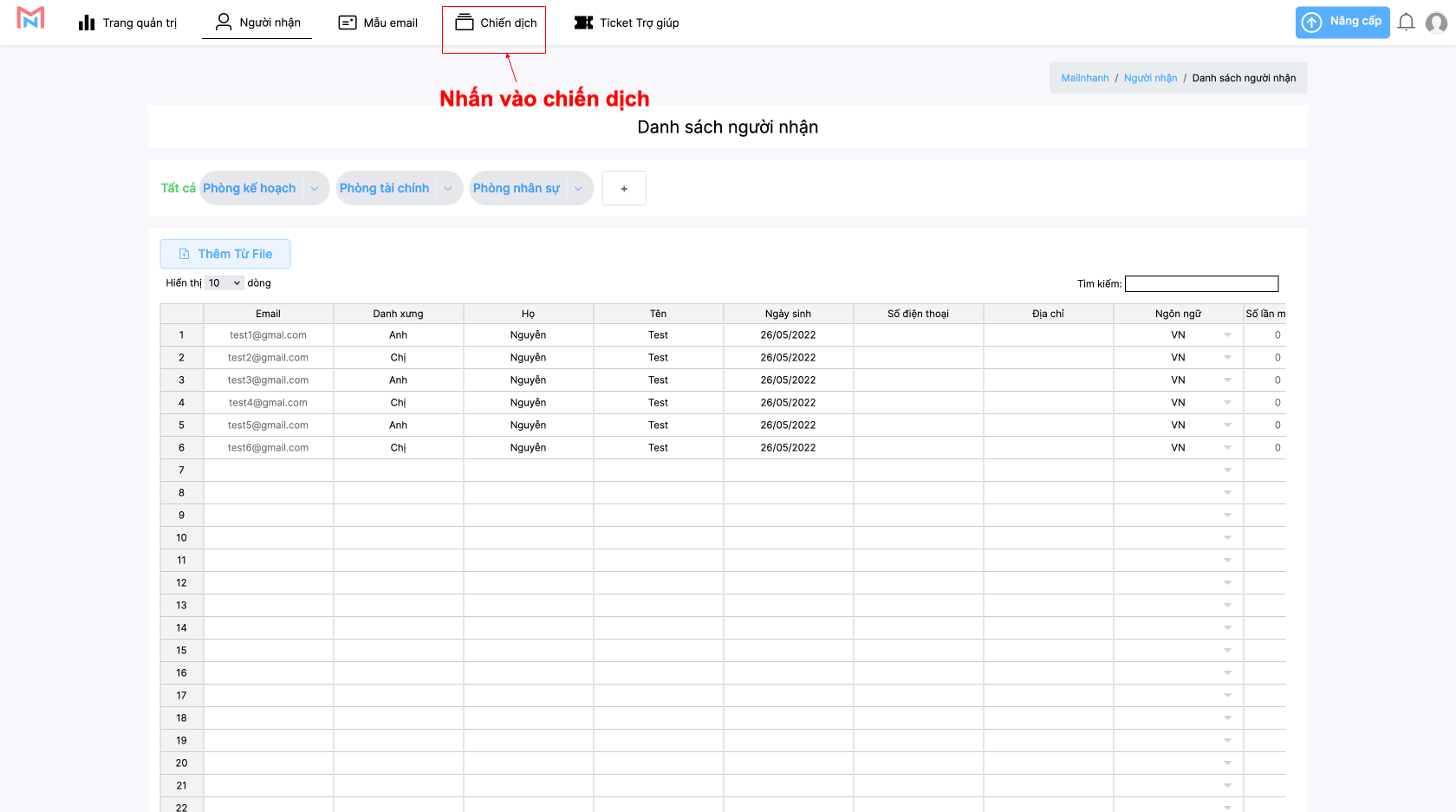This screenshot has height=812, width=1456.
Task: Select the Tất cả filter tab
Action: coord(178,188)
